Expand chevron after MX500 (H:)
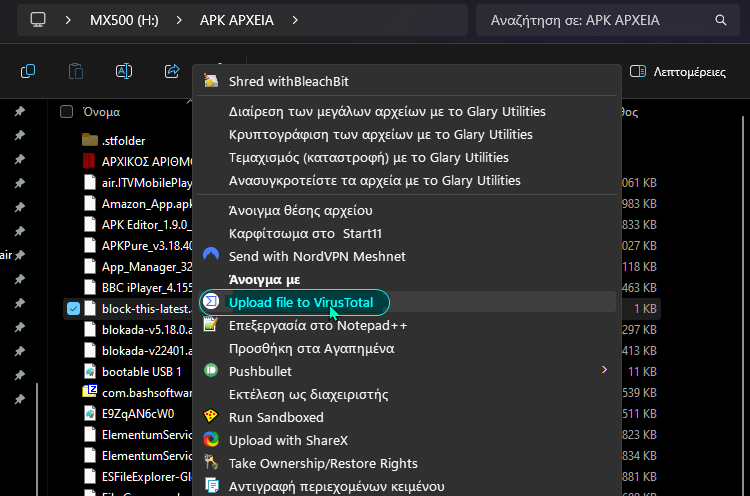The height and width of the screenshot is (496, 750). pos(179,20)
